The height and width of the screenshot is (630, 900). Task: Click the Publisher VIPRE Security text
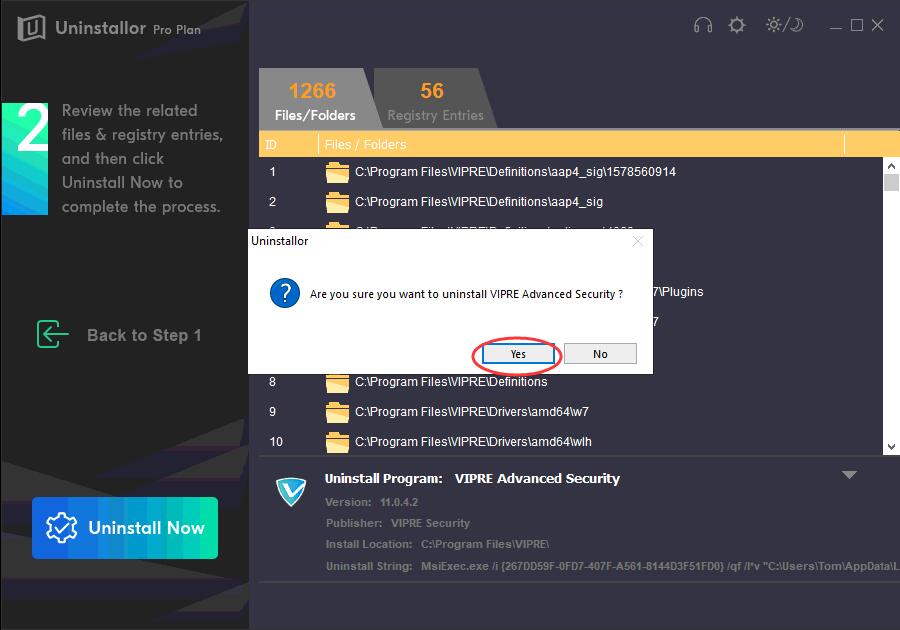[x=398, y=523]
